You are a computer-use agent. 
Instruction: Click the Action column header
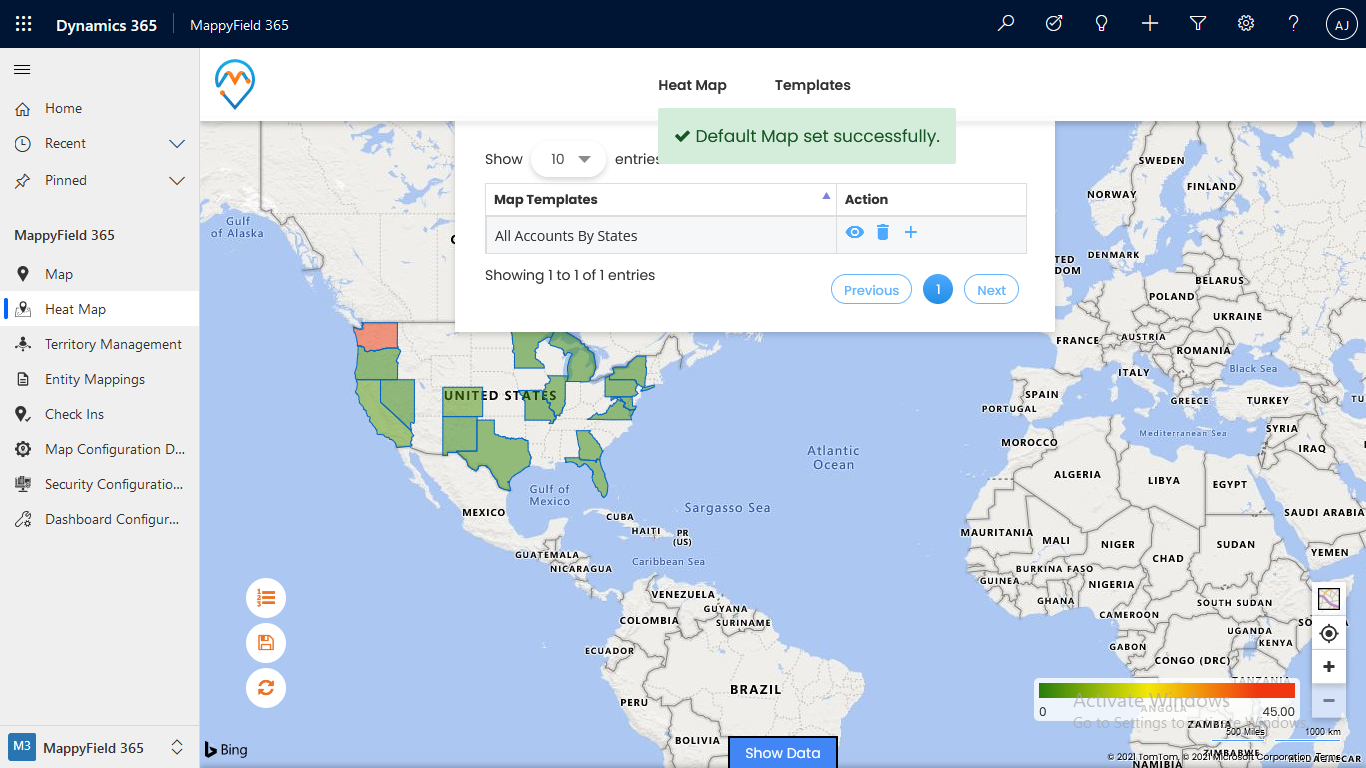tap(931, 199)
